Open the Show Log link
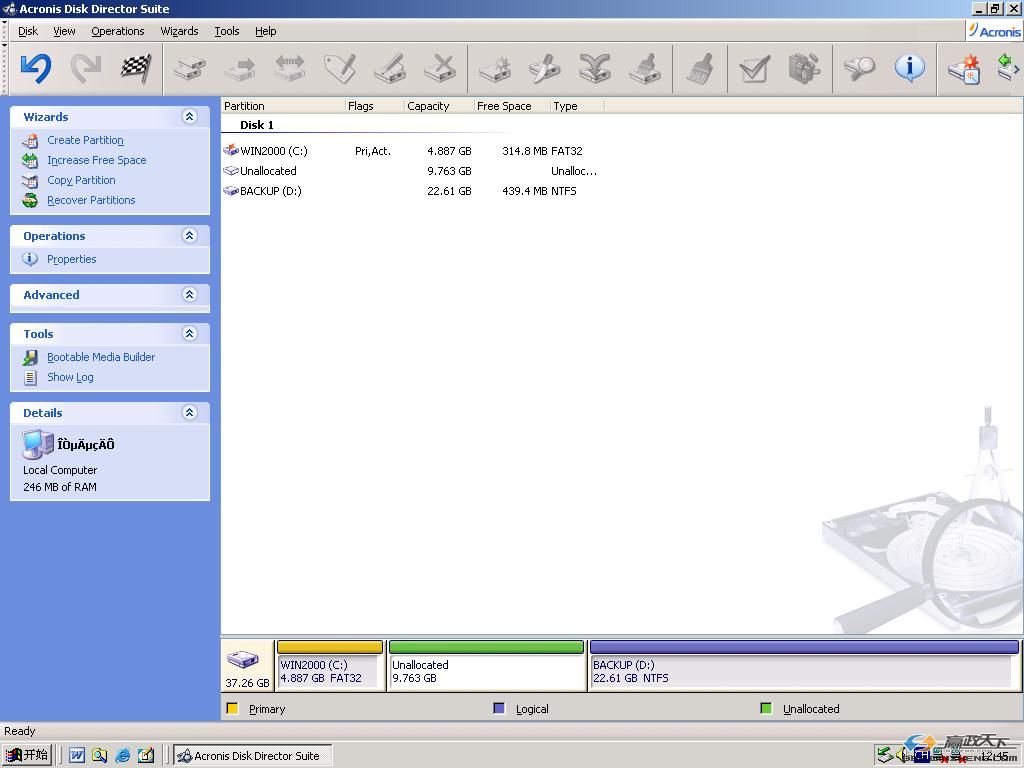The width and height of the screenshot is (1024, 768). (x=70, y=377)
